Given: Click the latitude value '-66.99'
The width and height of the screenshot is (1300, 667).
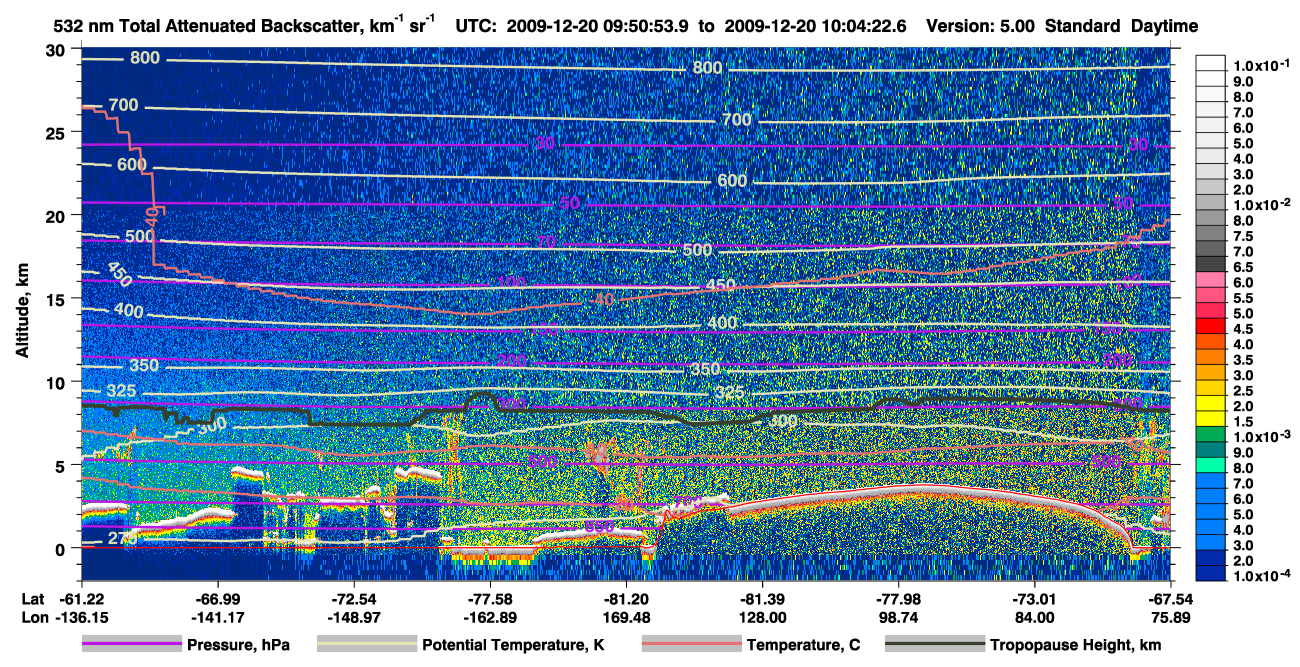Looking at the screenshot, I should point(217,598).
